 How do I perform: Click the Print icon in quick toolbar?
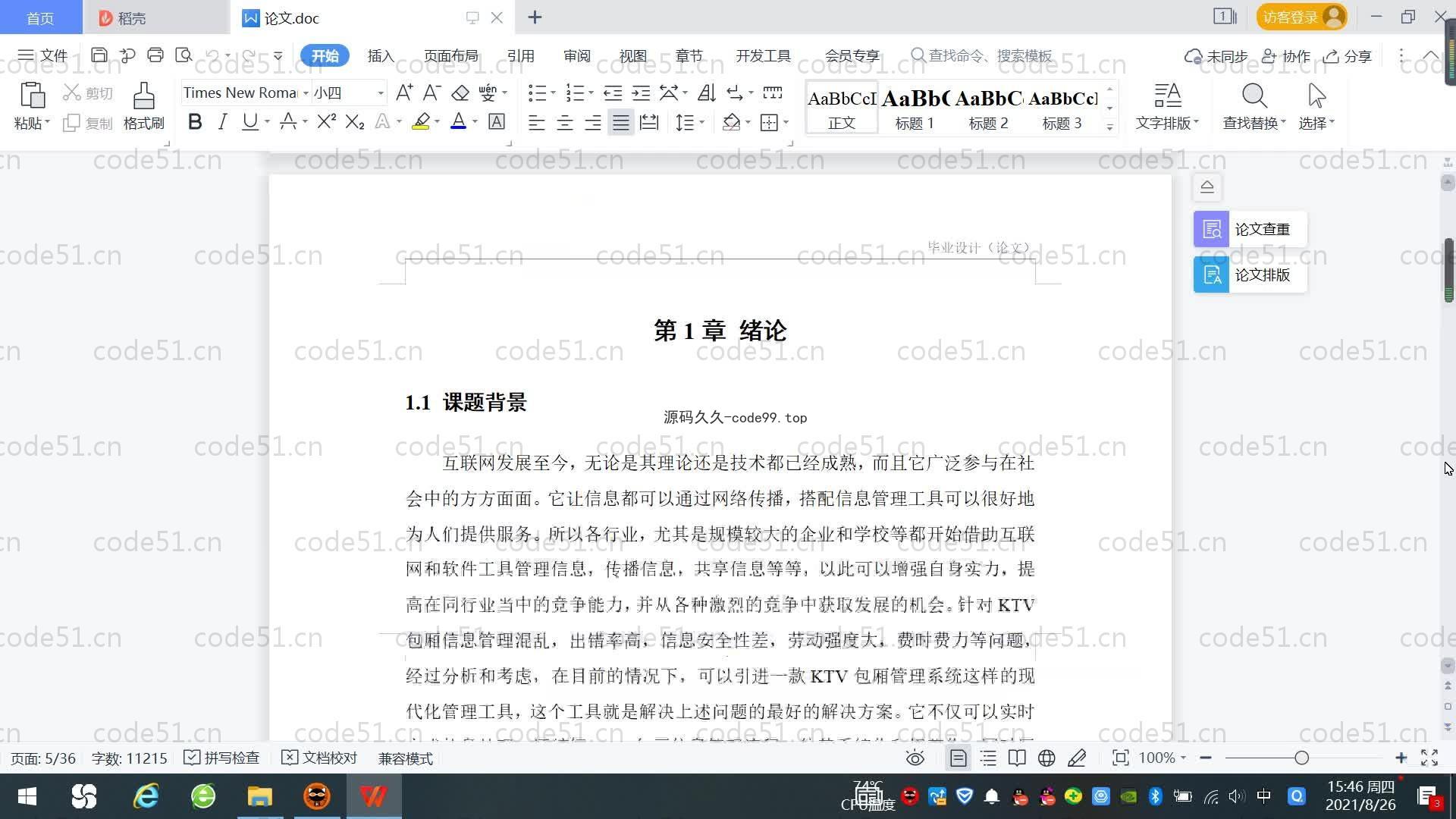click(x=155, y=55)
